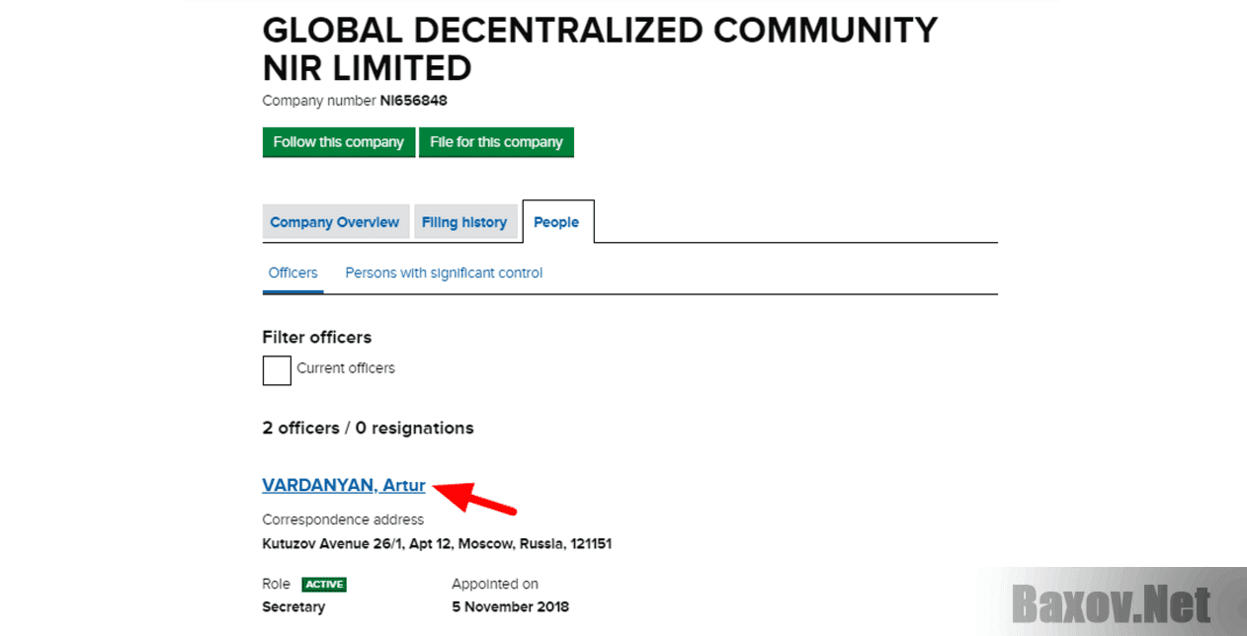View Persons with significant control
The image size is (1247, 636).
(x=443, y=272)
